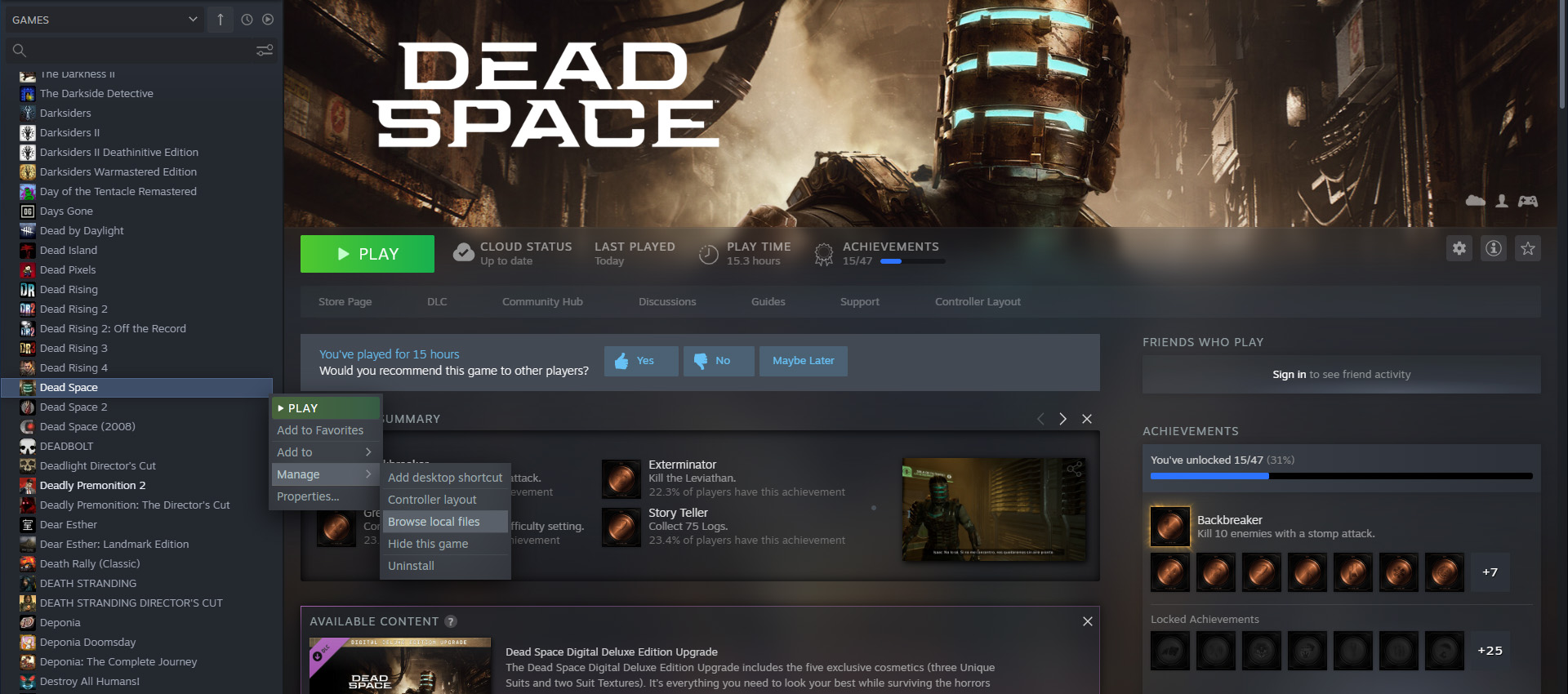Show the +25 more locked achievements
Viewport: 1568px width, 694px height.
click(1490, 651)
